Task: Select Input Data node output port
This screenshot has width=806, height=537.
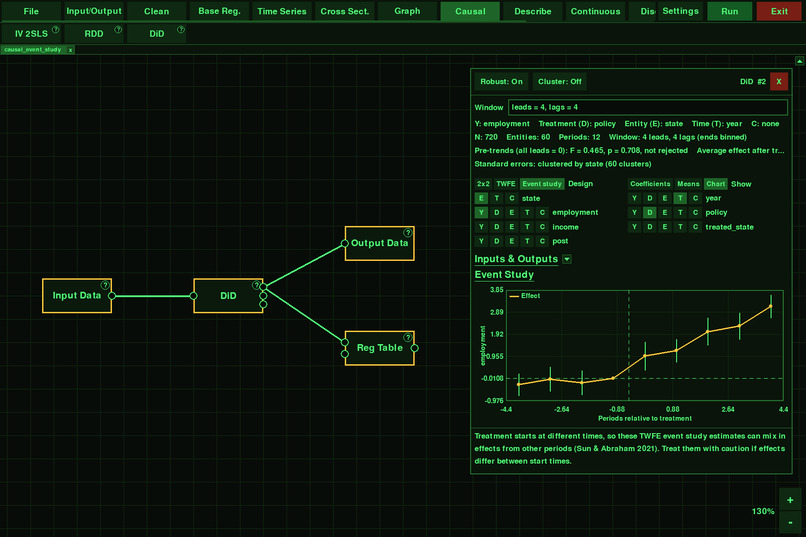Action: [x=112, y=295]
